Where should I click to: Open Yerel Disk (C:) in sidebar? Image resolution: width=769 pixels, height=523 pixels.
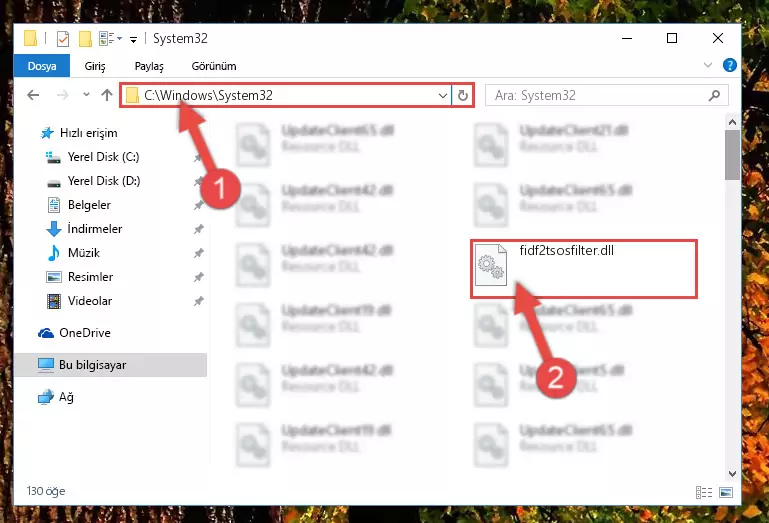point(103,157)
